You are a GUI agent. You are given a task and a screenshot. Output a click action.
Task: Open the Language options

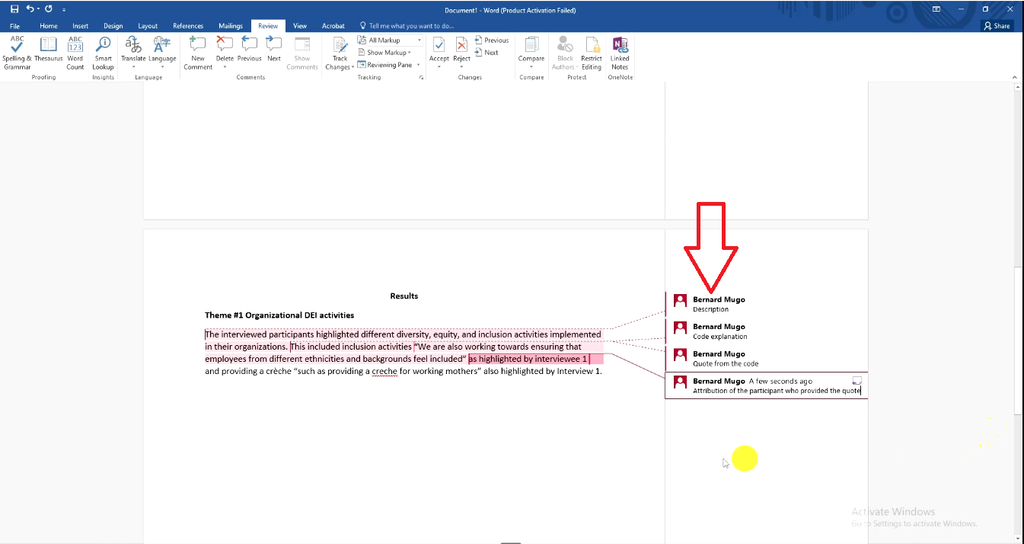tap(162, 54)
